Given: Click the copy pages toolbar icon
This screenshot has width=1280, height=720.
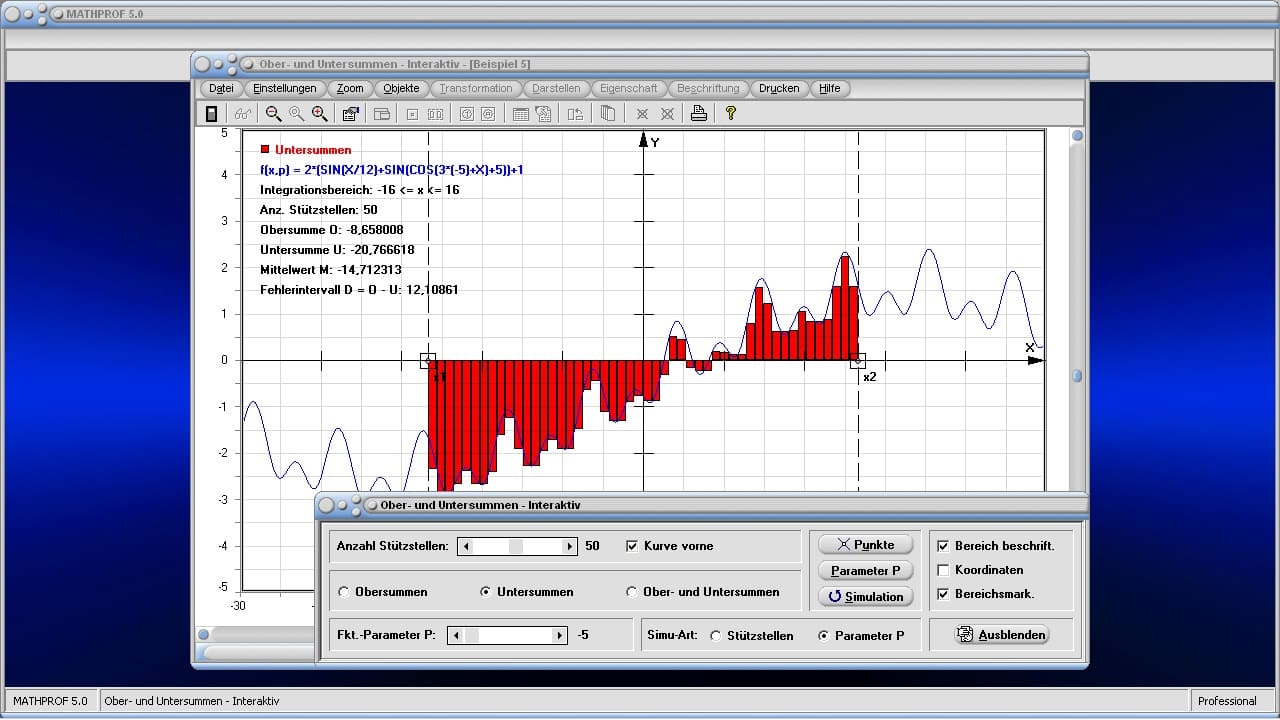Looking at the screenshot, I should pos(607,114).
